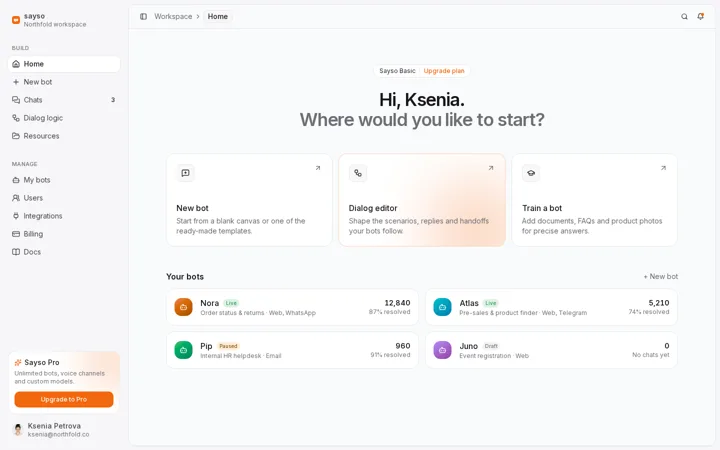The height and width of the screenshot is (450, 720).
Task: Click Juno's No chats yet text
Action: [651, 355]
